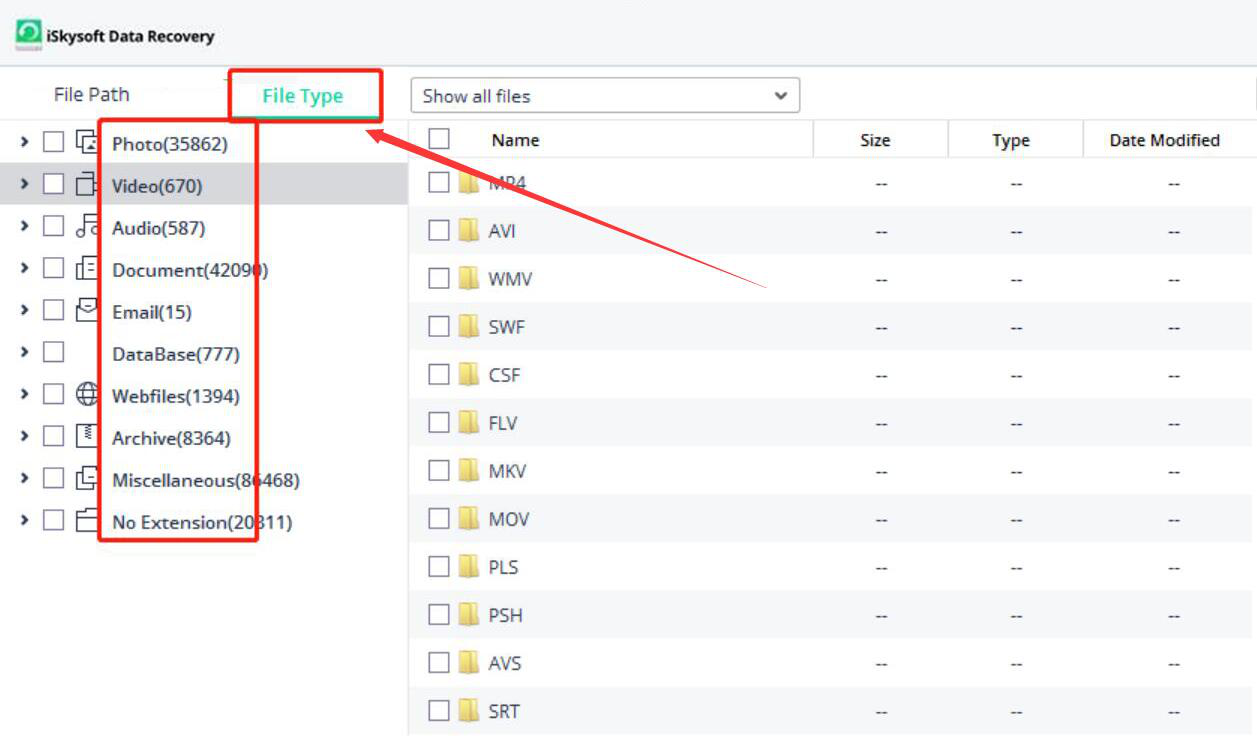
Task: Click the Webfiles globe icon
Action: [x=87, y=395]
